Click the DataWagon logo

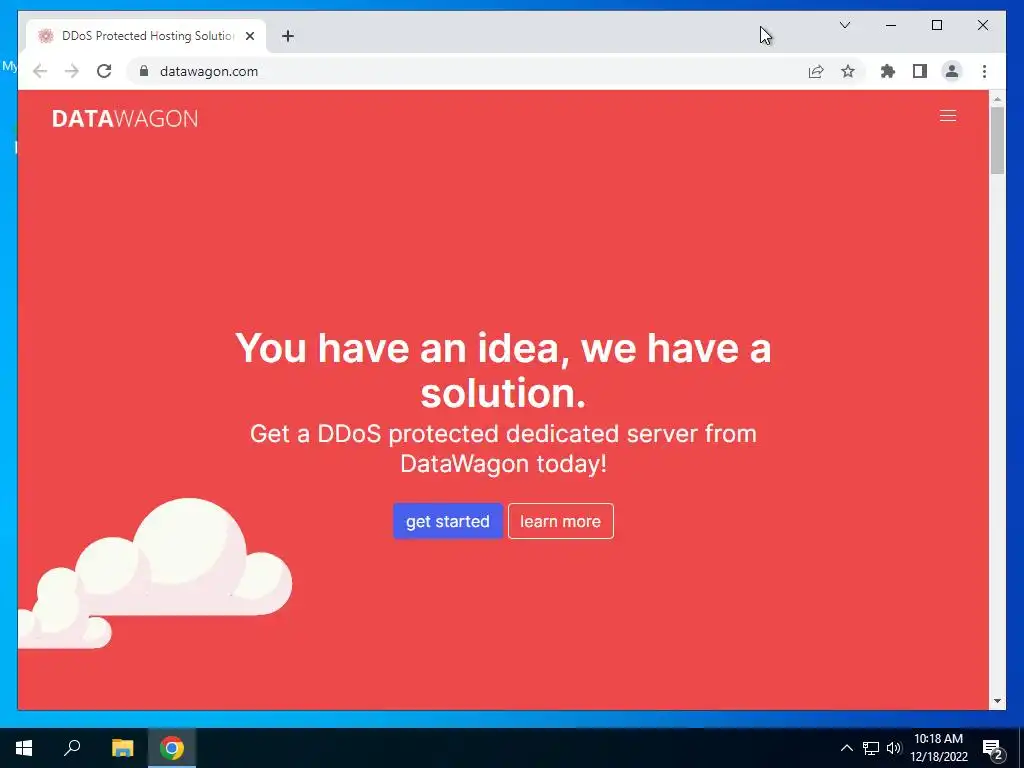pyautogui.click(x=125, y=118)
